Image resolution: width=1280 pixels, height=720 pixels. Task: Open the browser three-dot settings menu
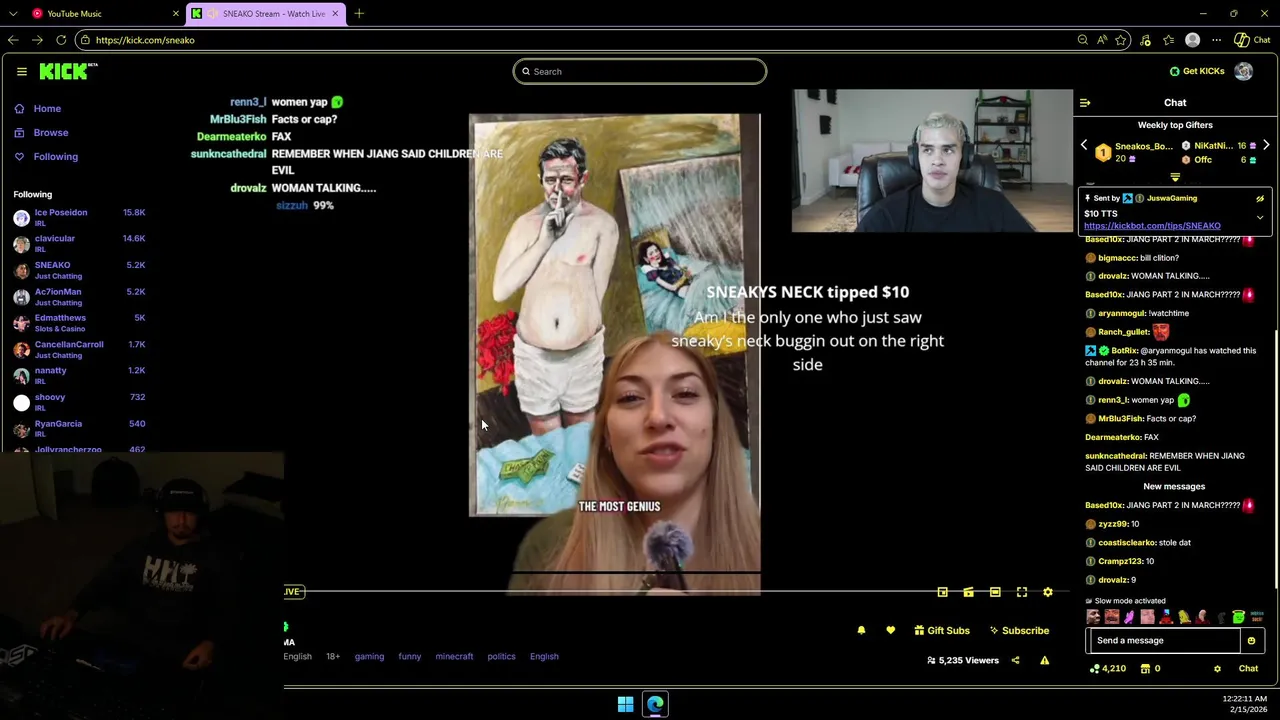(1216, 40)
